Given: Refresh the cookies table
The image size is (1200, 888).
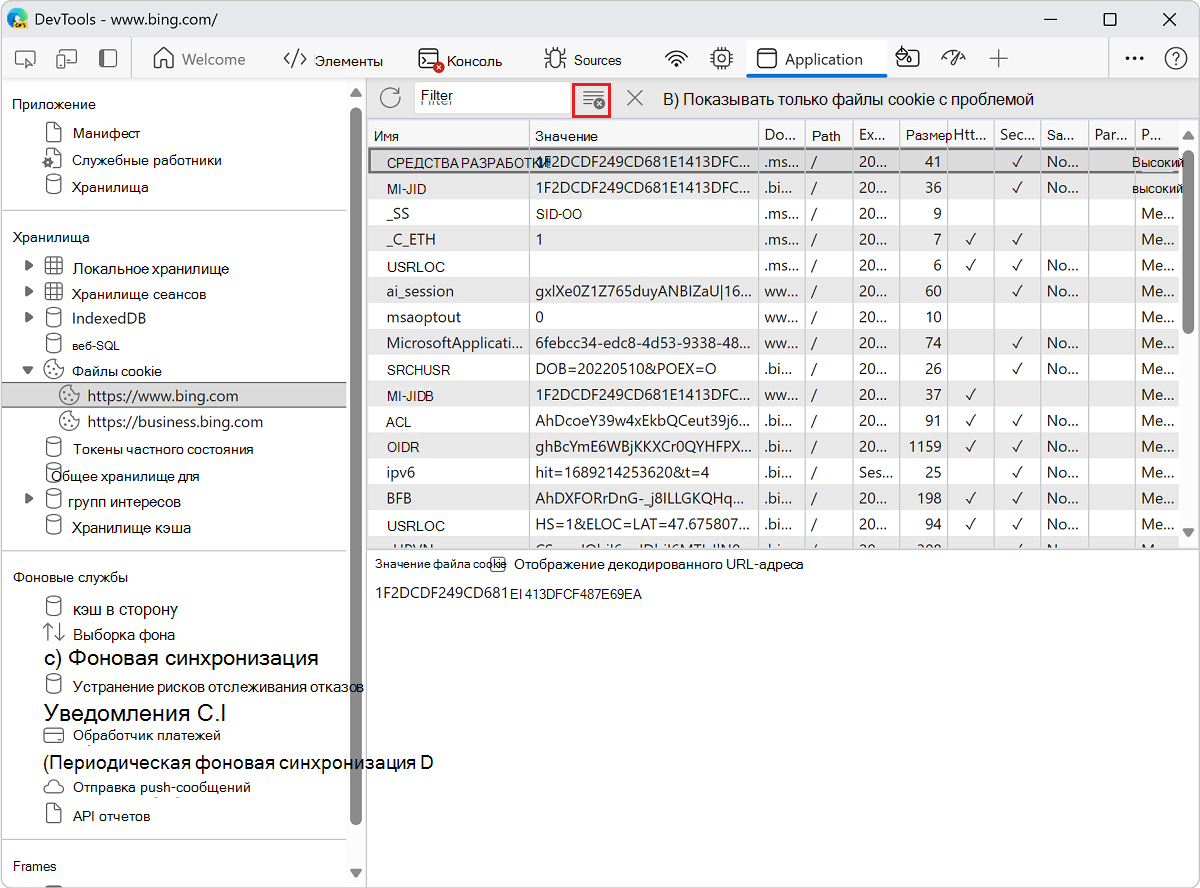Looking at the screenshot, I should coord(390,98).
